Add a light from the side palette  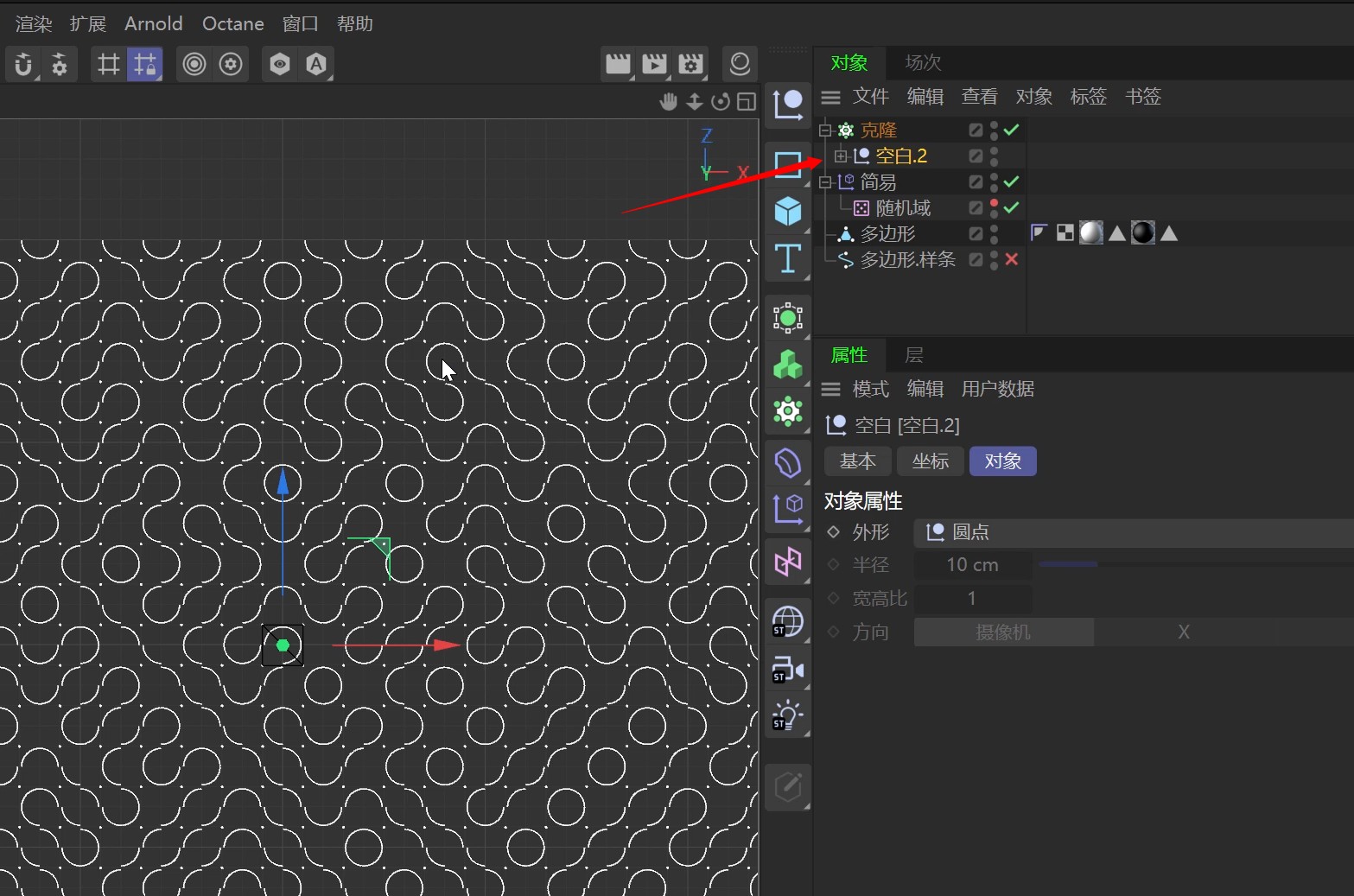pyautogui.click(x=788, y=716)
